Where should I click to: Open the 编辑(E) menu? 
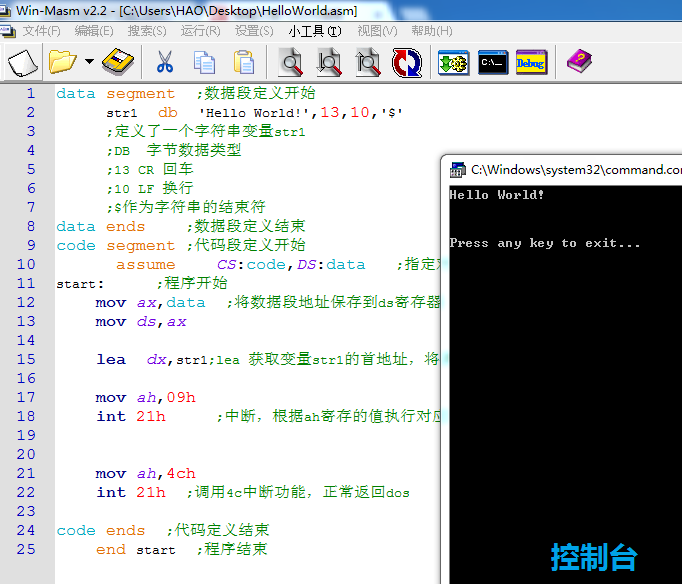pos(94,31)
